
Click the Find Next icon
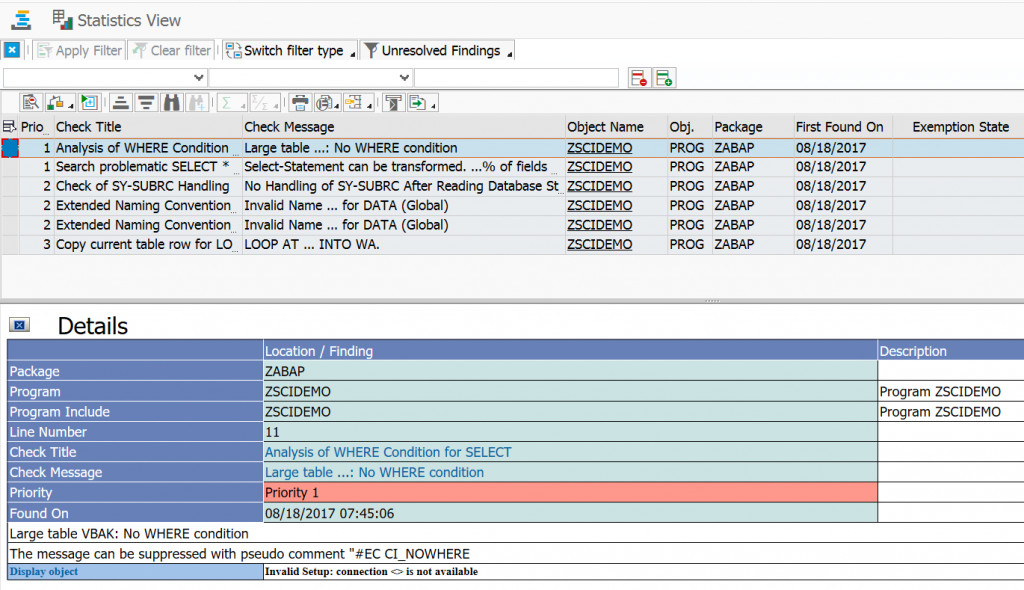point(197,101)
